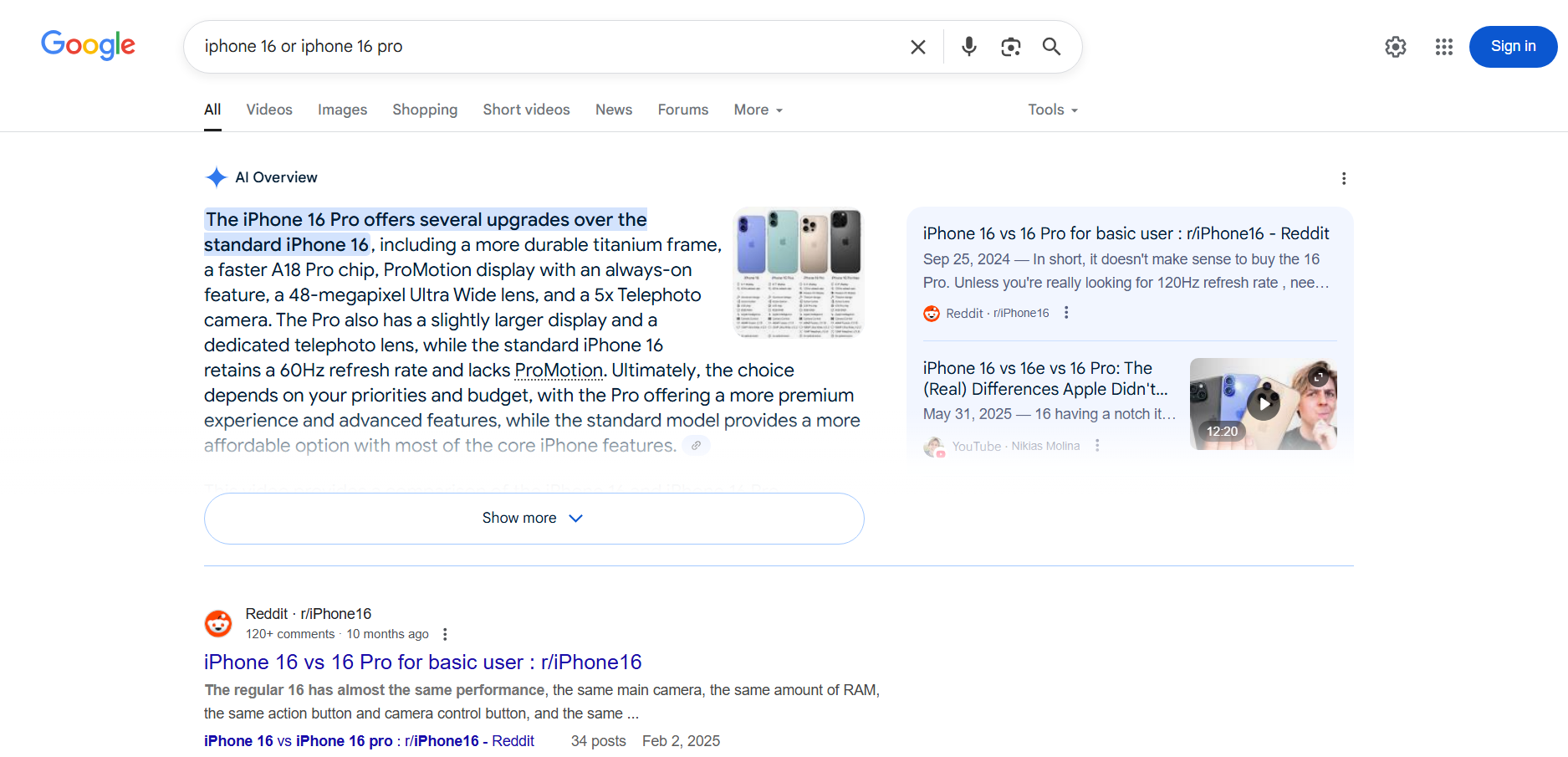Expand AI Overview with Show more
The height and width of the screenshot is (757, 1568).
(534, 519)
